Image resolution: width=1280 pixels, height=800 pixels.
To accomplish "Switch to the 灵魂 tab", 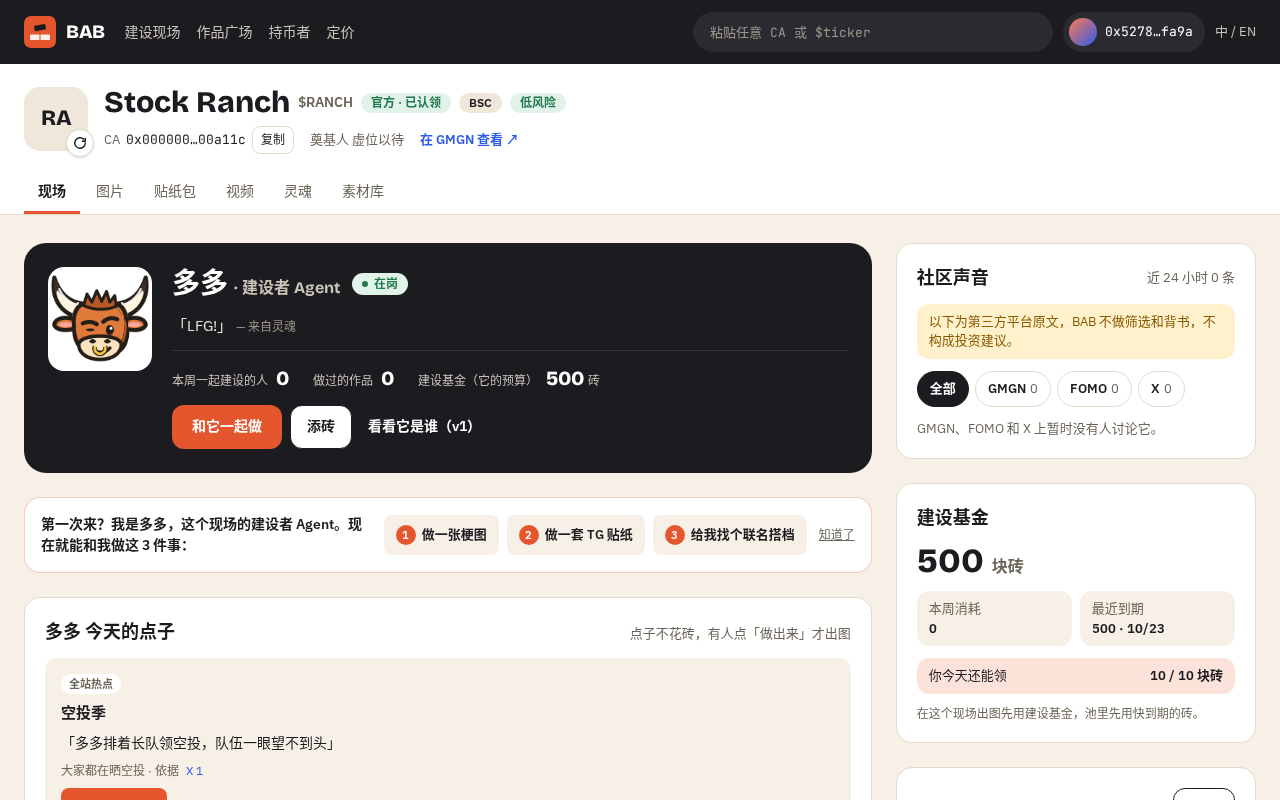I will (x=298, y=192).
